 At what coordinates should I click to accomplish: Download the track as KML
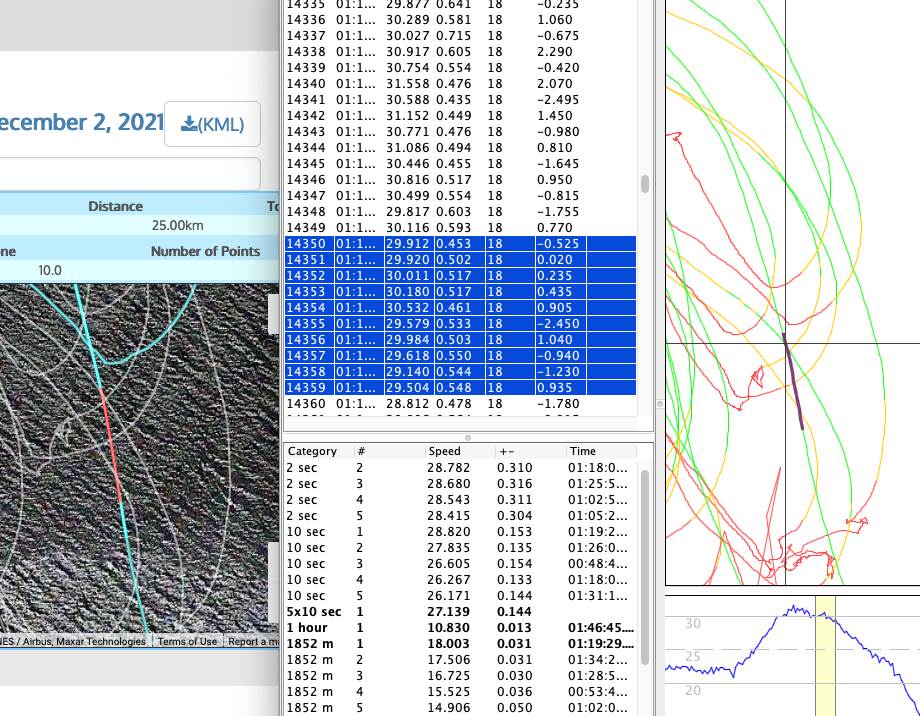[x=212, y=124]
